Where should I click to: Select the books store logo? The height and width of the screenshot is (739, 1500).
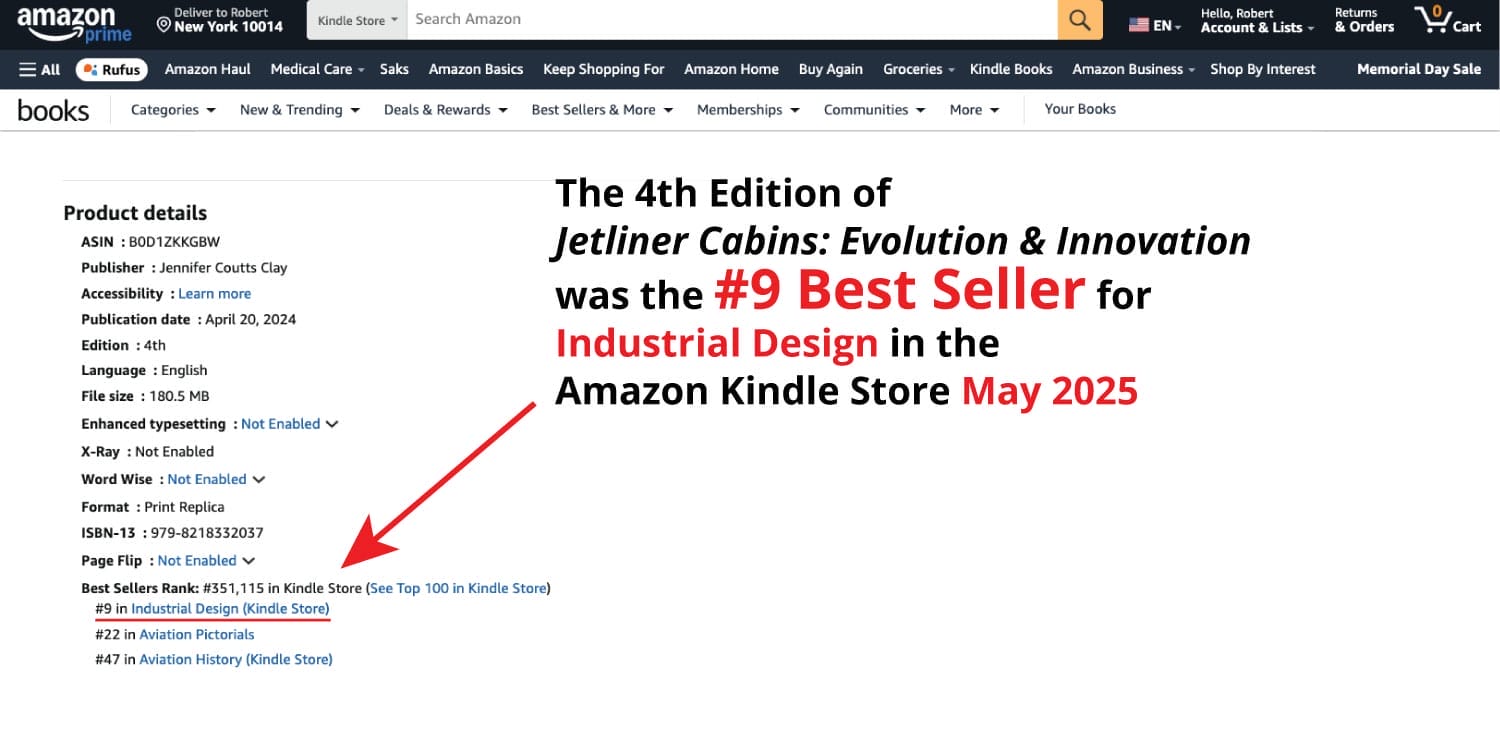pos(53,110)
